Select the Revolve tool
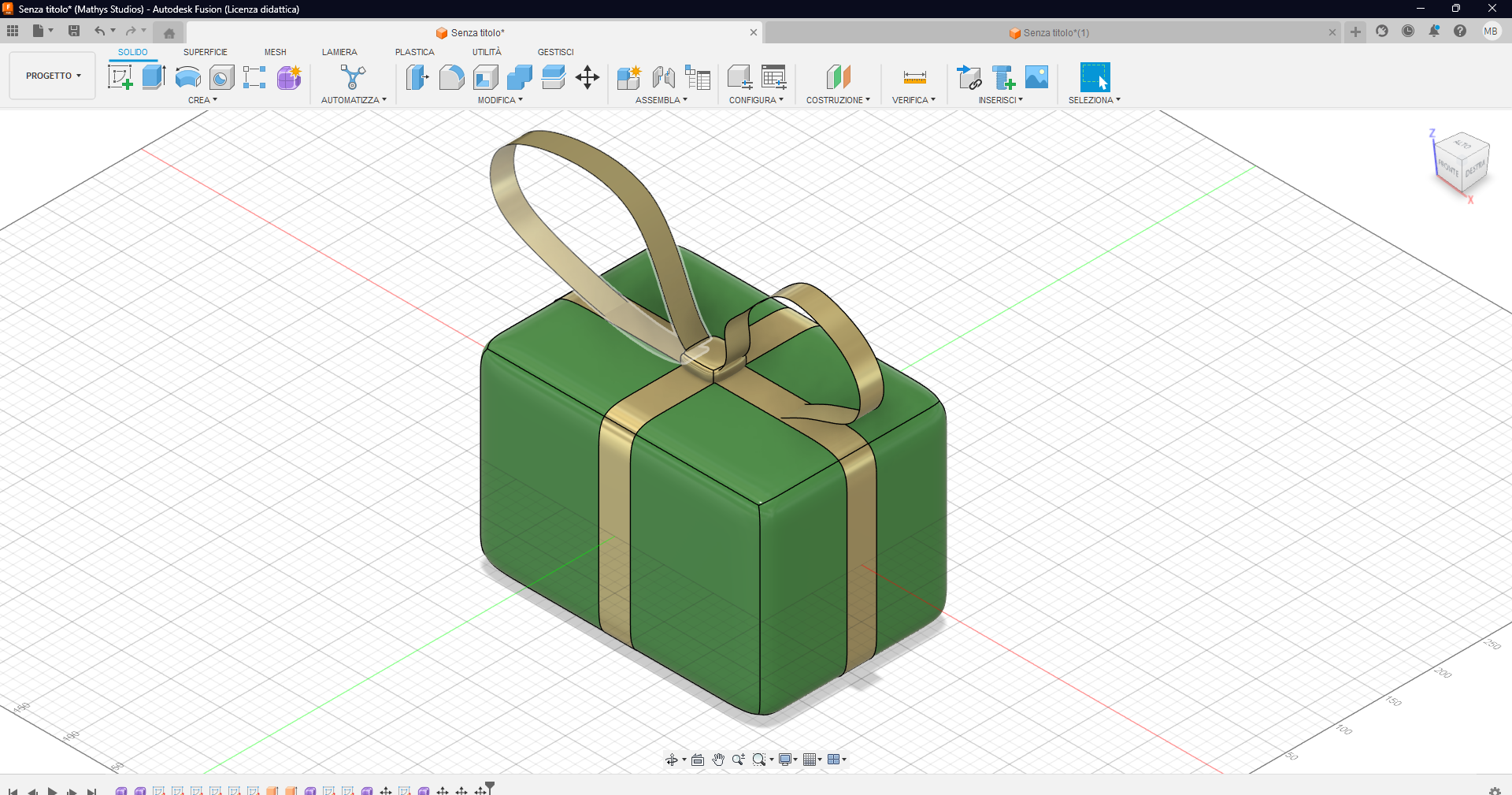 pyautogui.click(x=187, y=77)
